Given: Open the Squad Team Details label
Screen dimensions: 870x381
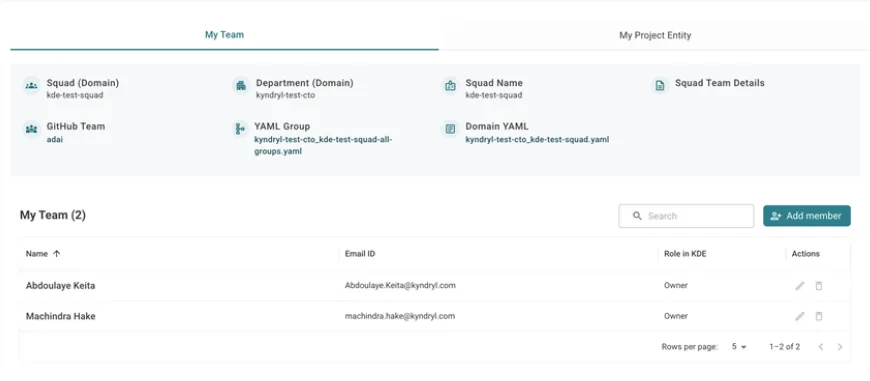Looking at the screenshot, I should [720, 83].
